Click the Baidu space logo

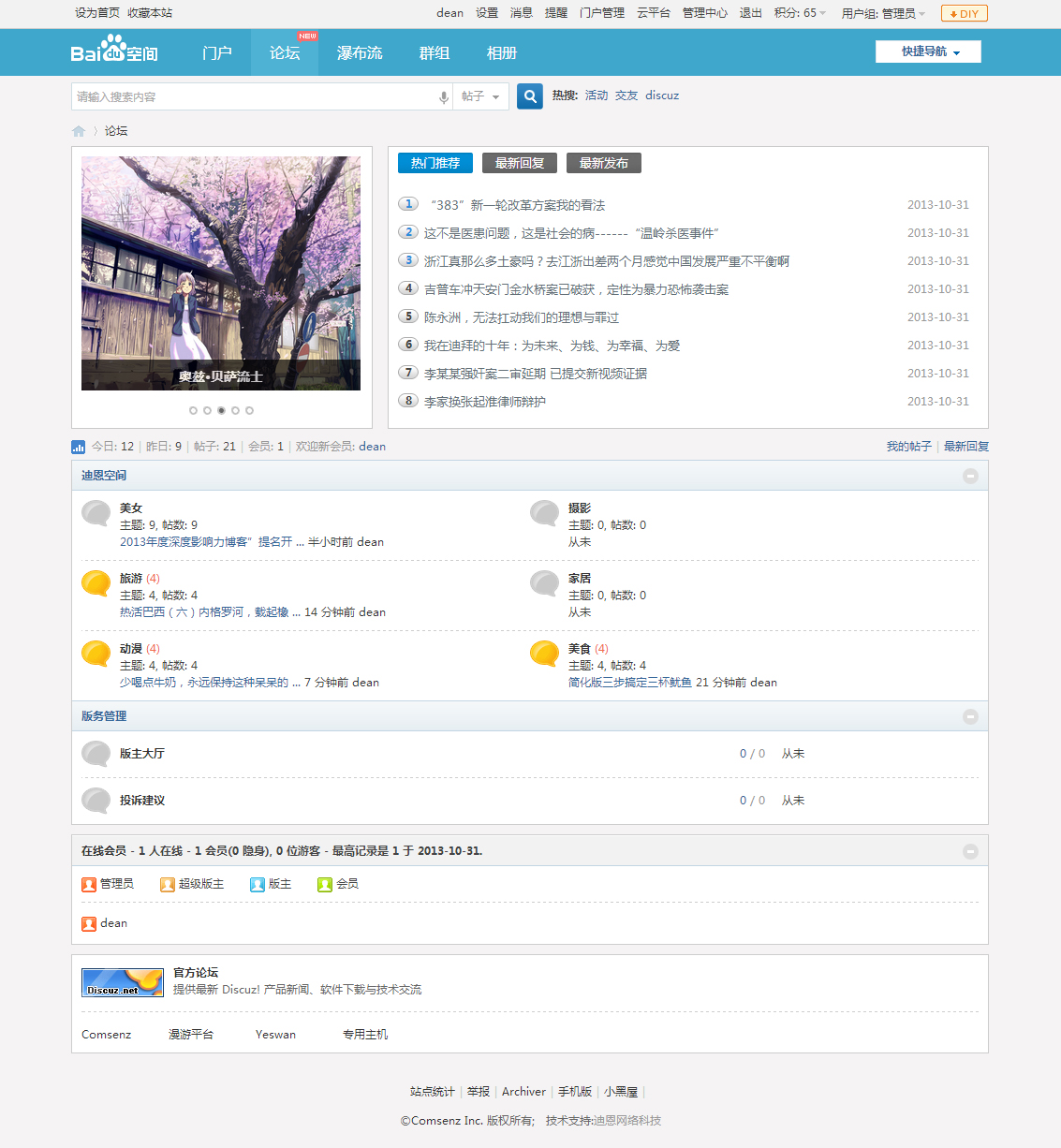[x=114, y=49]
